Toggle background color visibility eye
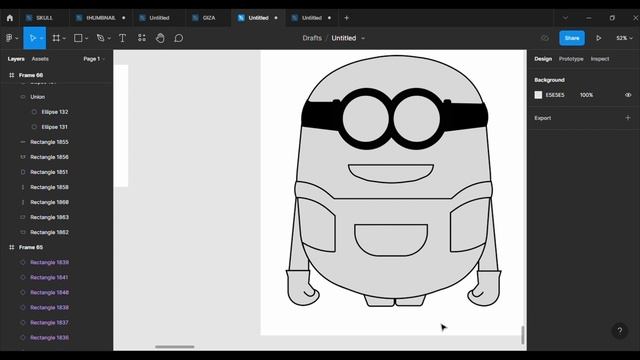640x360 pixels. pyautogui.click(x=628, y=95)
